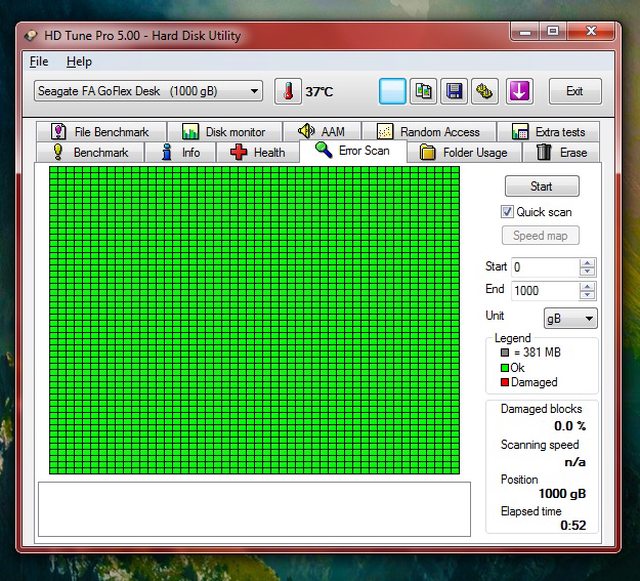Screen dimensions: 640x581
Task: Close the HD Tune Pro window
Action: click(590, 31)
